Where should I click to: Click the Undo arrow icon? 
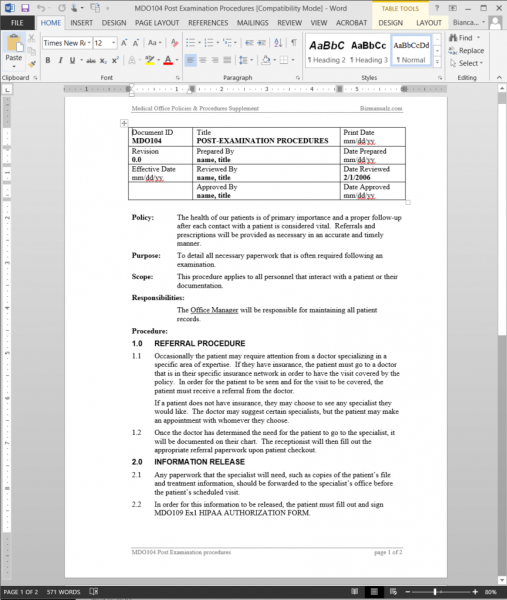click(41, 8)
